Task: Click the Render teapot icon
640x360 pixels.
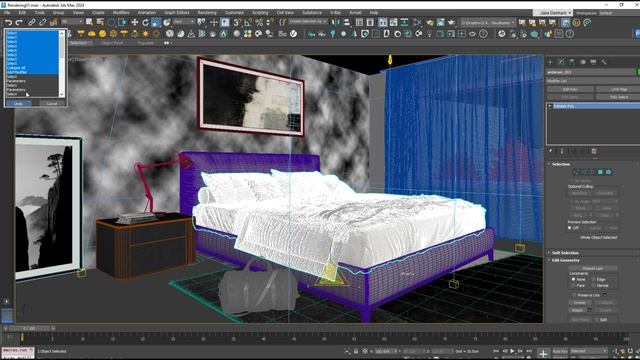Action: [x=451, y=23]
